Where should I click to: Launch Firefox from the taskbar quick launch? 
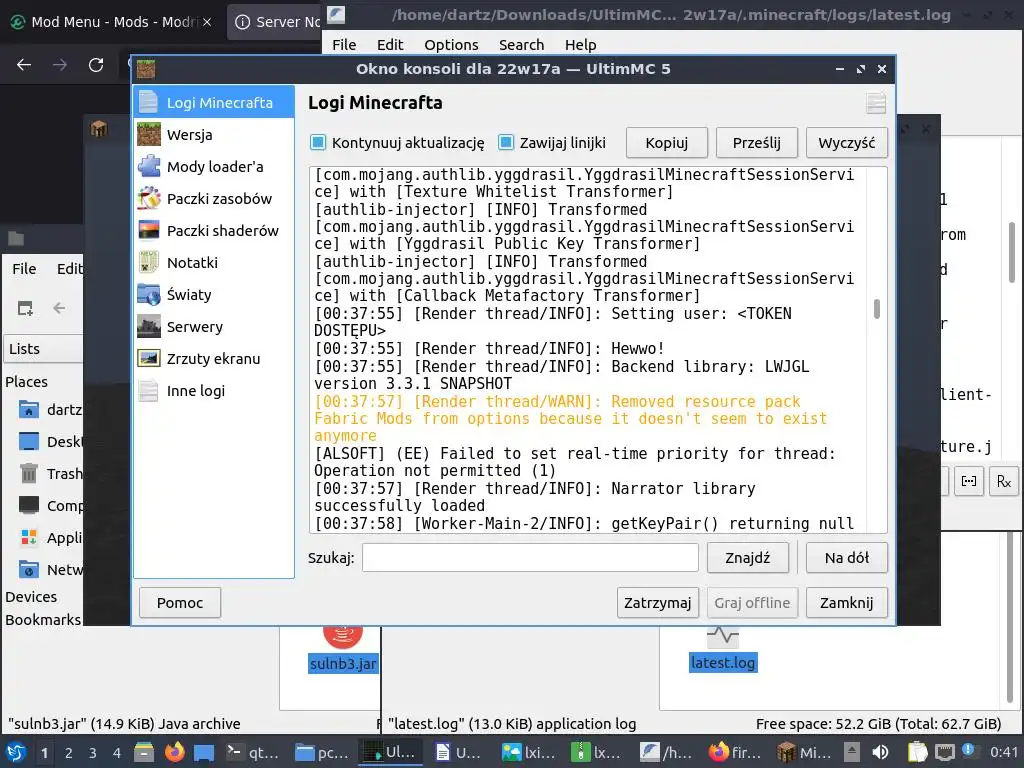click(174, 752)
